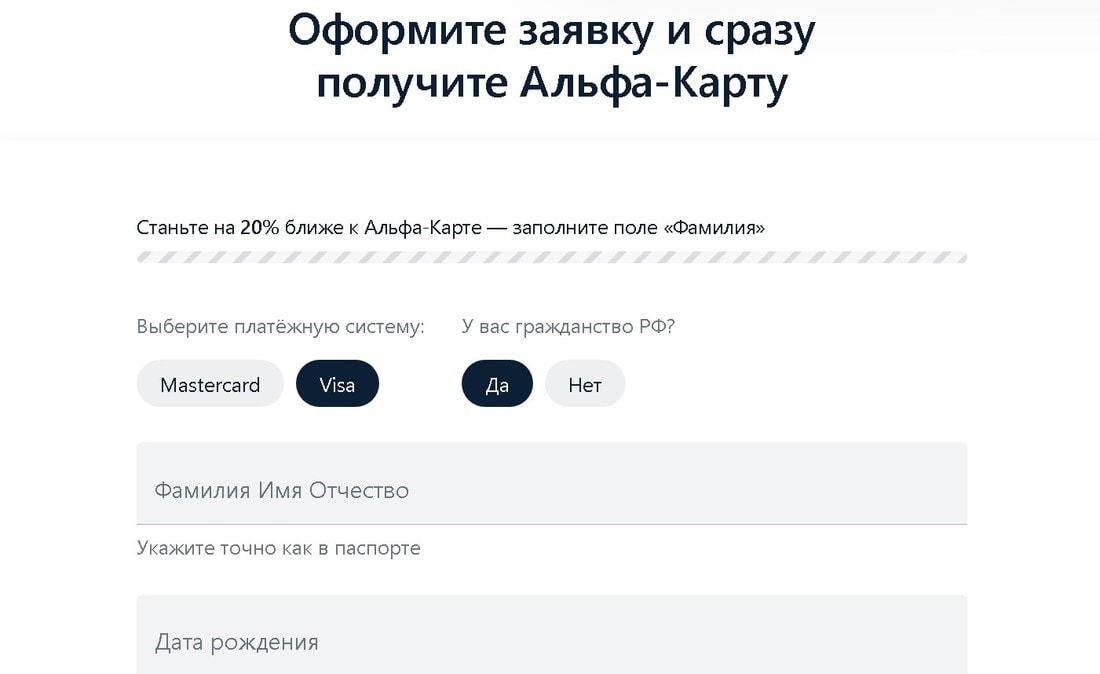The image size is (1100, 674).
Task: Click the striped application progress bar
Action: [x=551, y=258]
